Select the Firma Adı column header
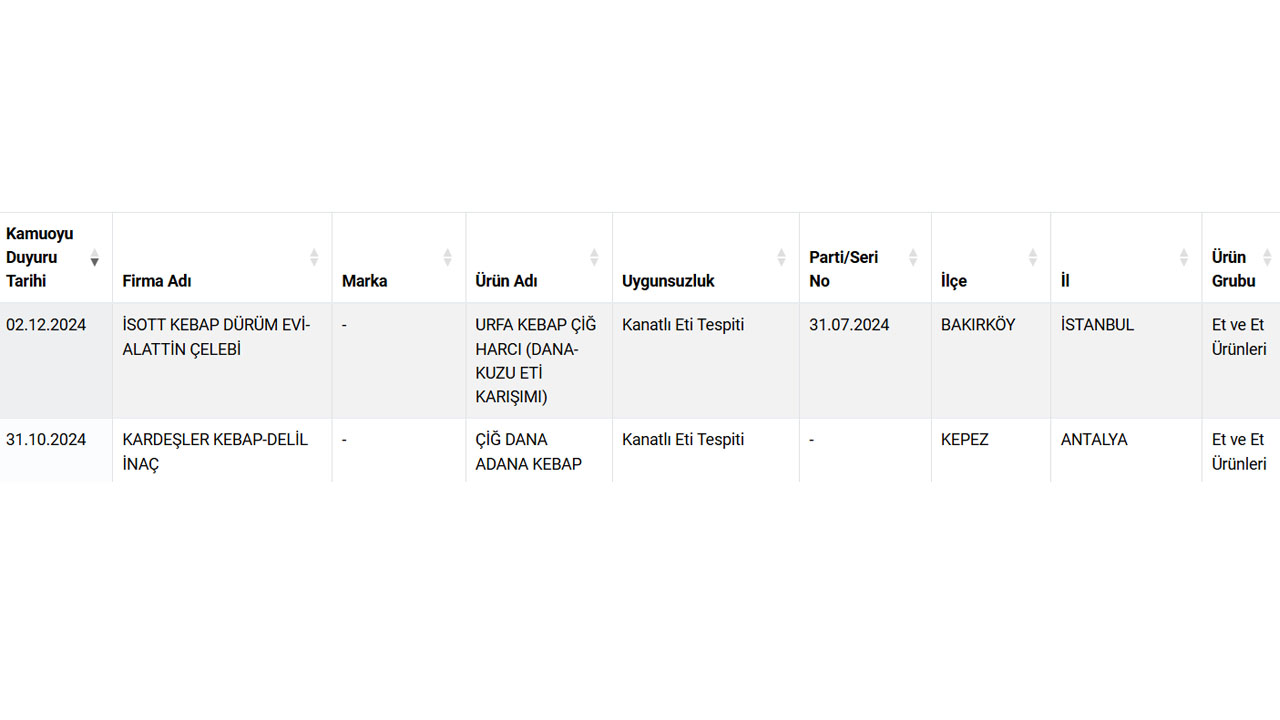Screen dimensions: 1280x720 click(x=157, y=281)
